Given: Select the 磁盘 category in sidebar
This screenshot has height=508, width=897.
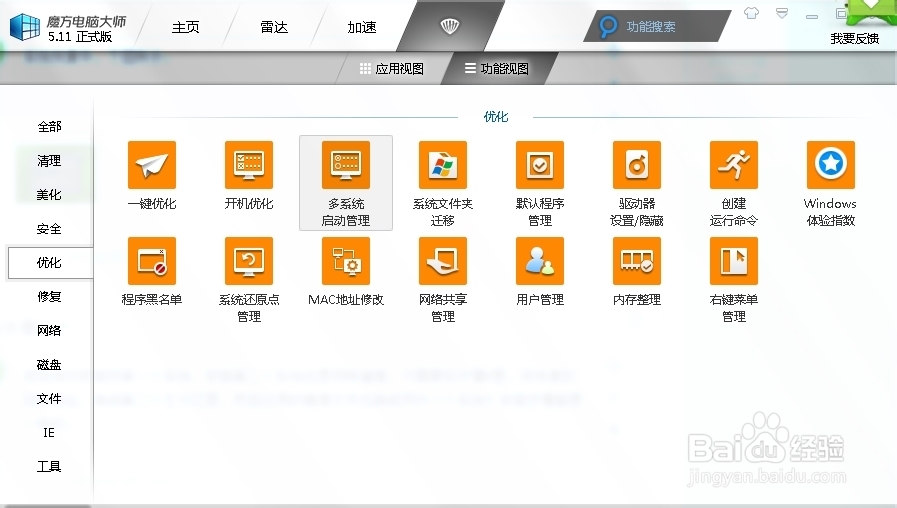Looking at the screenshot, I should (49, 364).
